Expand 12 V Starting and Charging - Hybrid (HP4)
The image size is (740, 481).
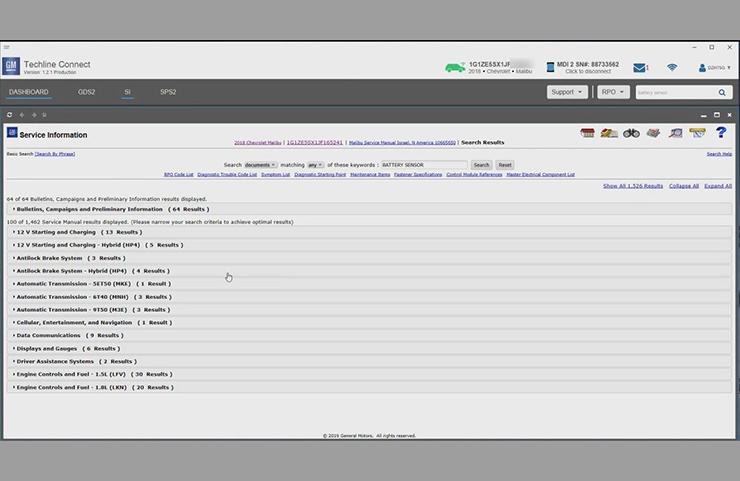coord(369,245)
